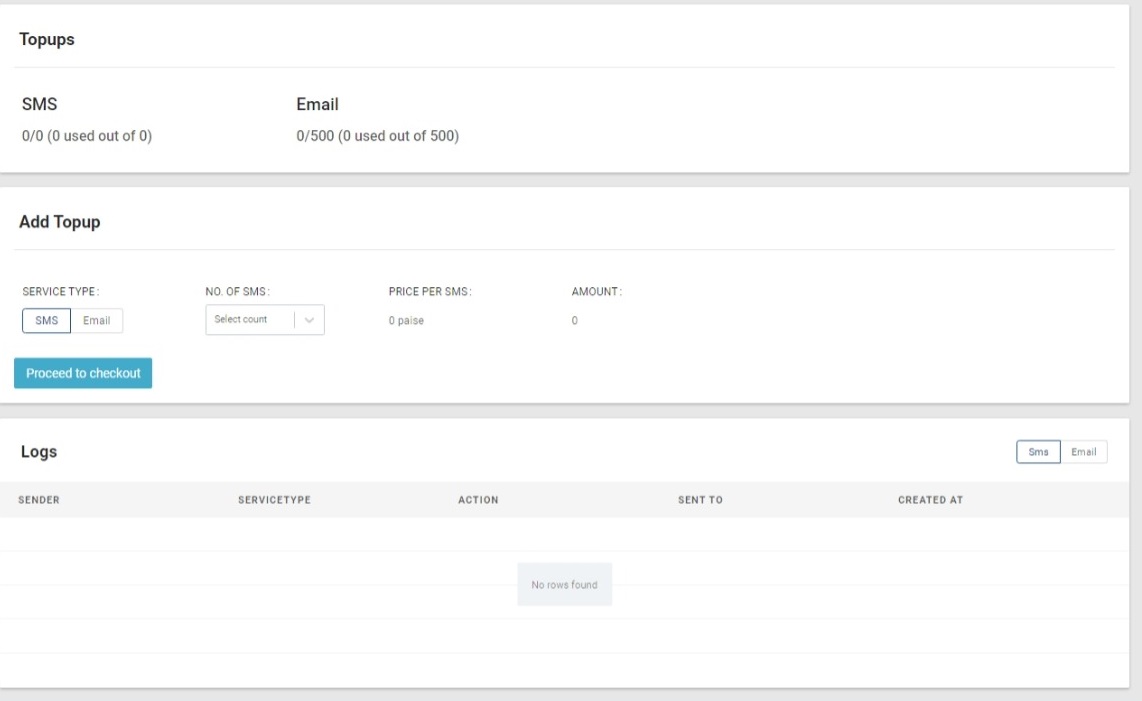Click the SENDER column header
This screenshot has width=1142, height=701.
click(39, 500)
